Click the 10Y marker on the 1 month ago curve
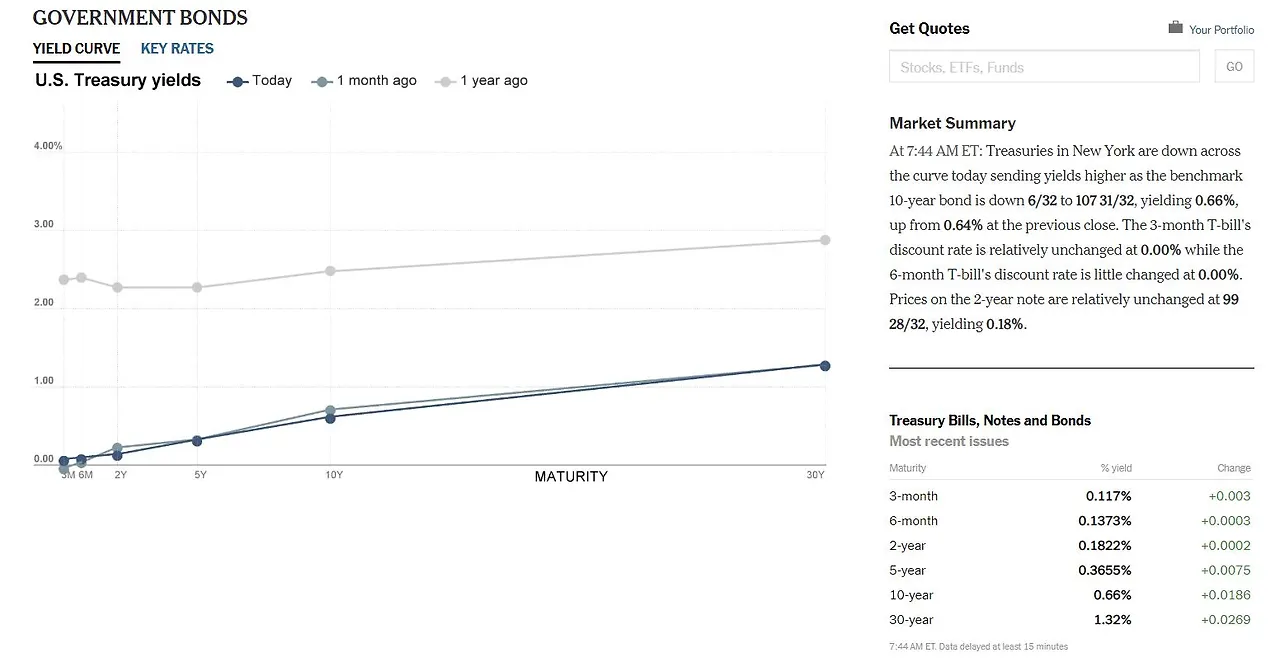This screenshot has height=662, width=1280. coord(332,408)
